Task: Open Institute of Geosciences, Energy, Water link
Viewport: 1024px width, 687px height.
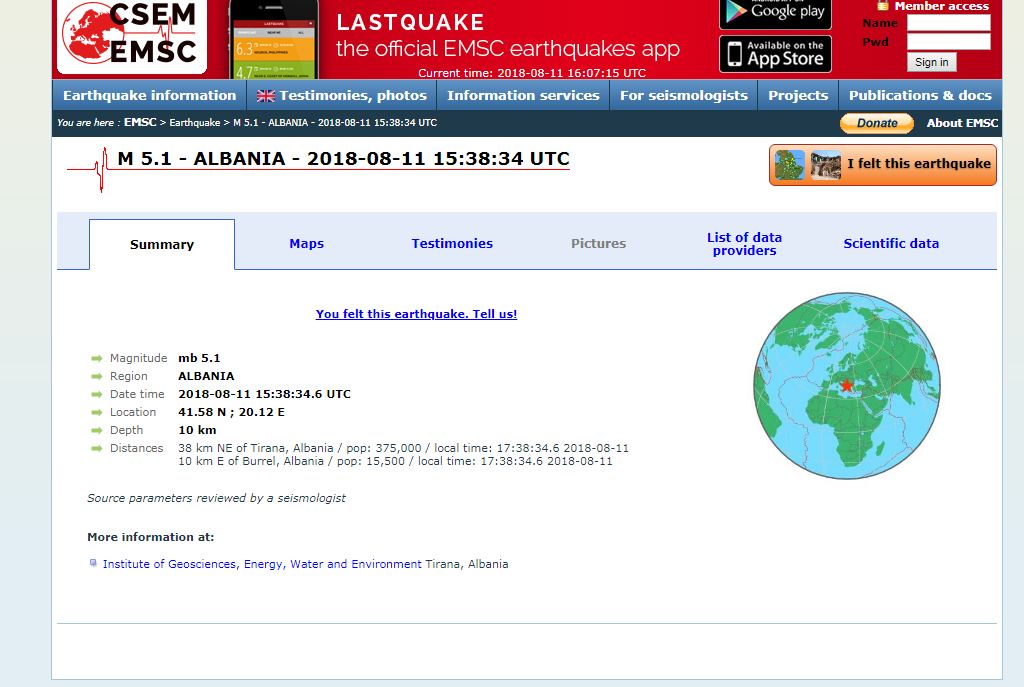Action: pyautogui.click(x=262, y=564)
